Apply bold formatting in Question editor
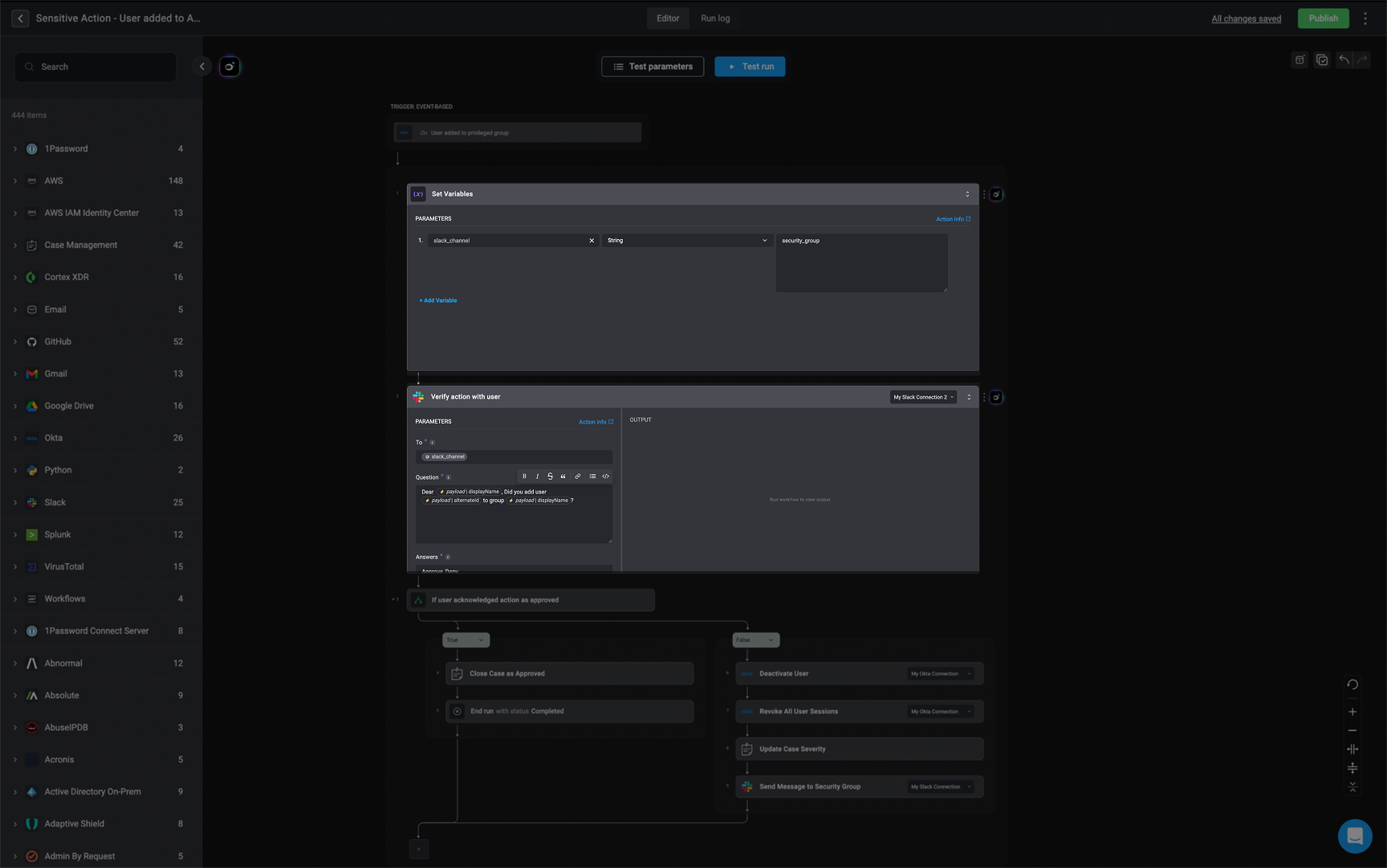1387x868 pixels. click(x=524, y=477)
